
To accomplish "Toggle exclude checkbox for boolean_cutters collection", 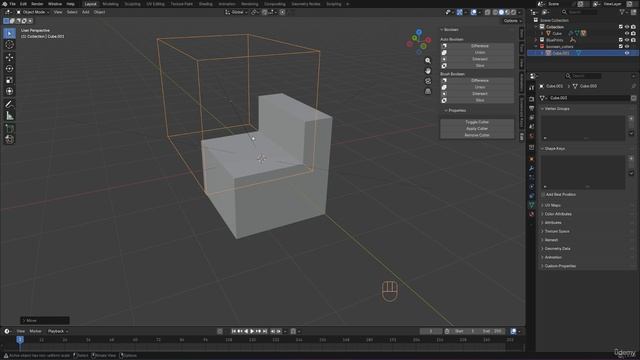I will click(x=621, y=46).
